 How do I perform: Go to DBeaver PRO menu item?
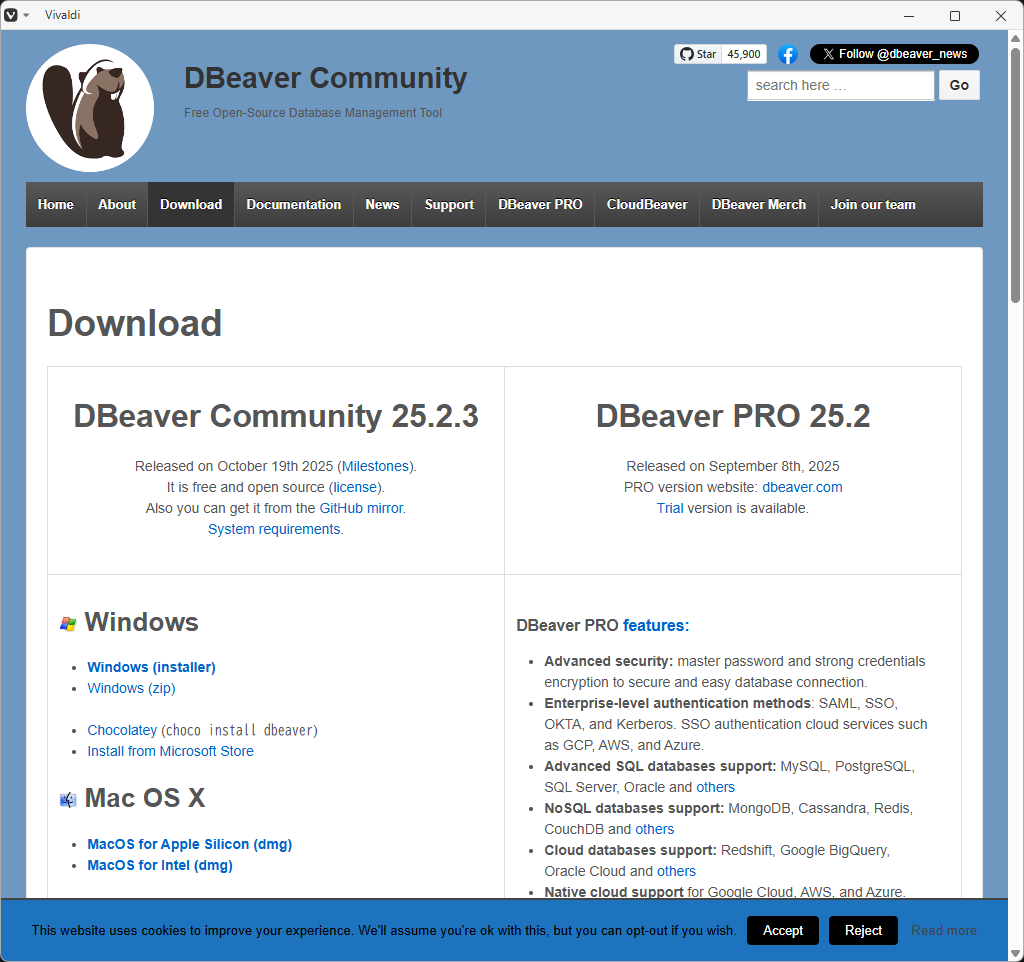tap(540, 204)
